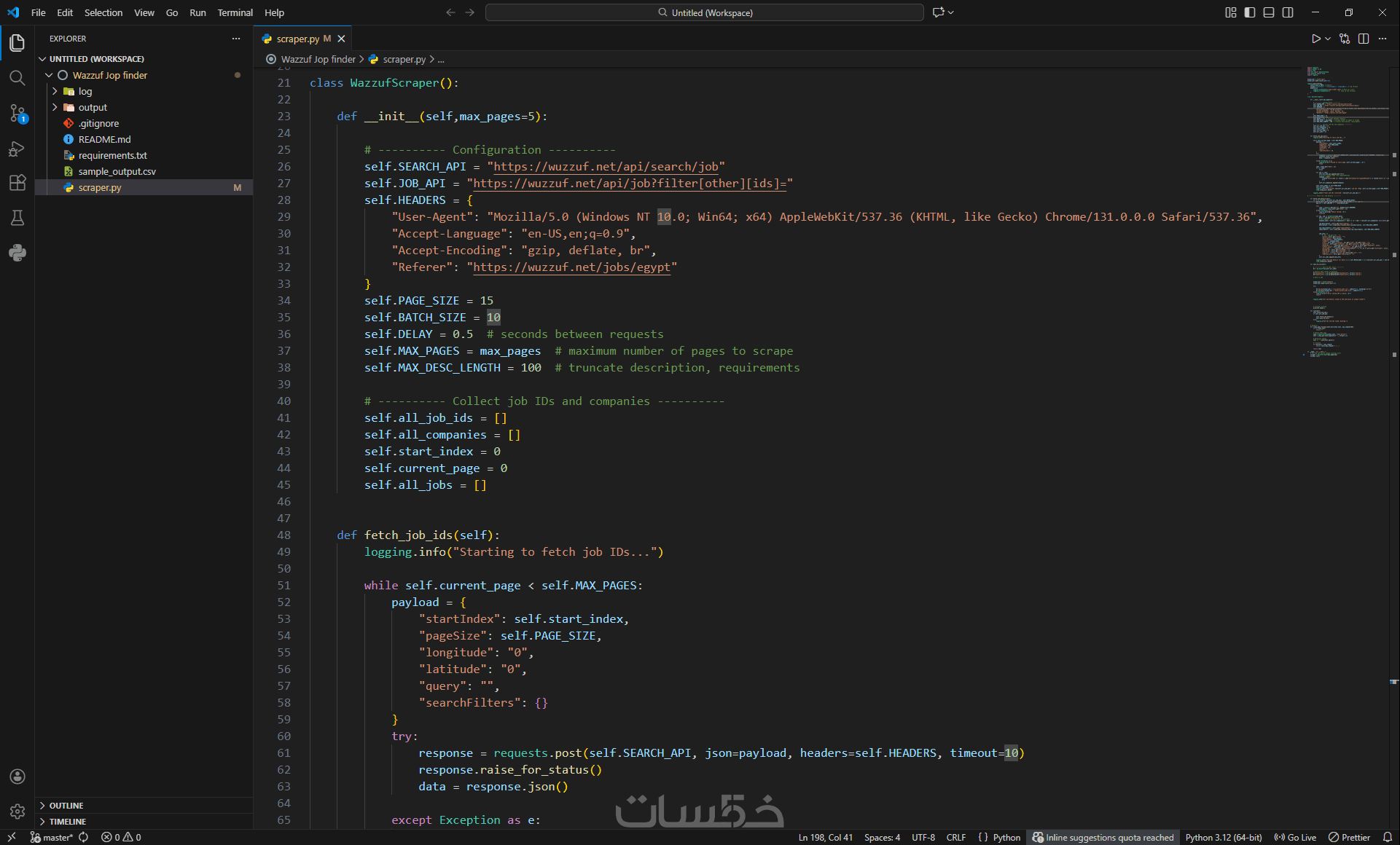Image resolution: width=1400 pixels, height=845 pixels.
Task: Toggle the secondary side bar visibility
Action: click(1288, 12)
